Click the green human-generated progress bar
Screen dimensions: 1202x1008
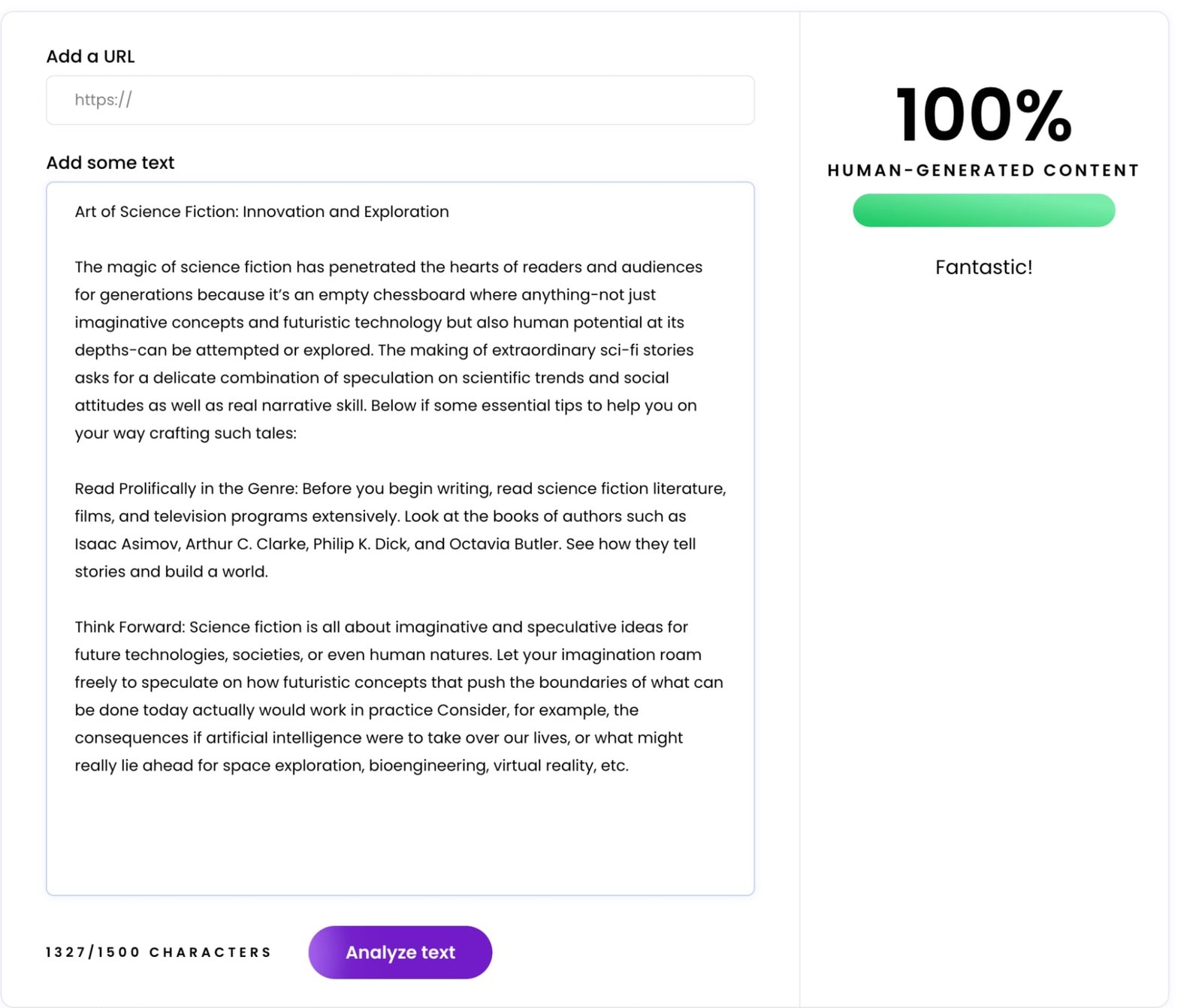point(983,210)
